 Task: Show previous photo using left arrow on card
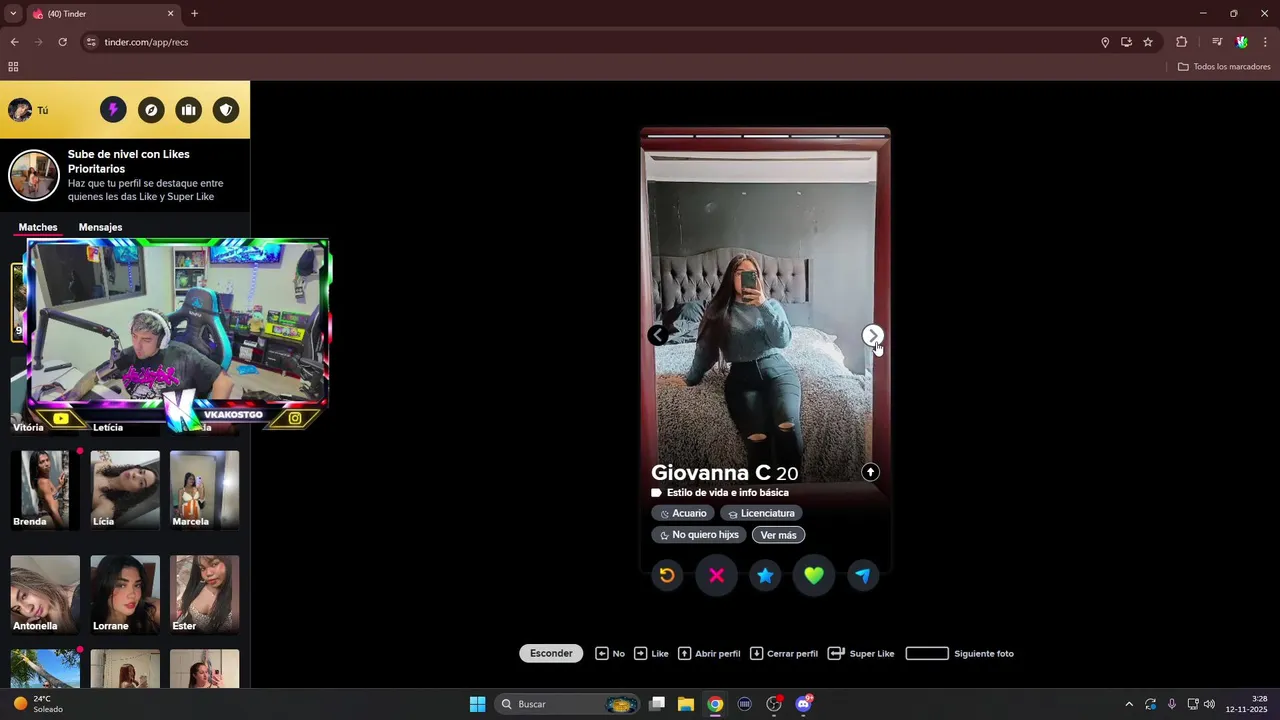coord(657,336)
